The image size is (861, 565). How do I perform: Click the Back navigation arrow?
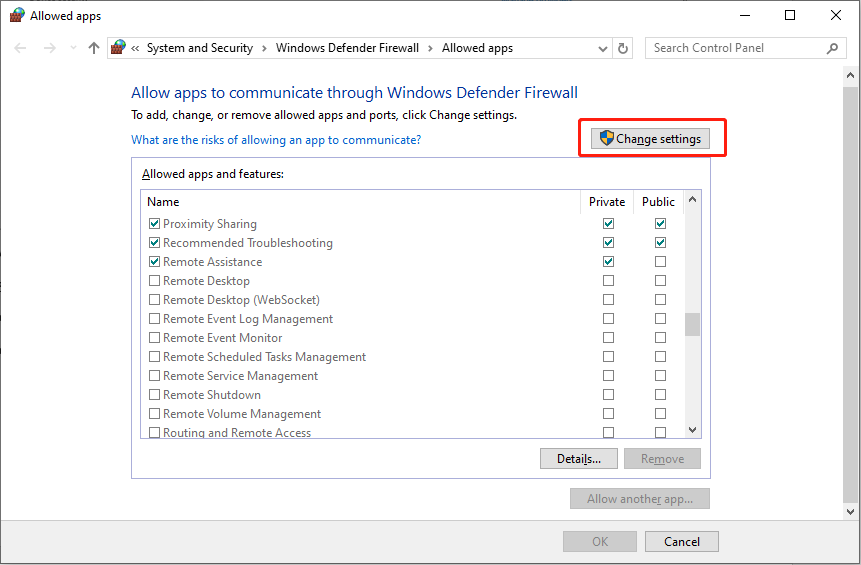20,48
